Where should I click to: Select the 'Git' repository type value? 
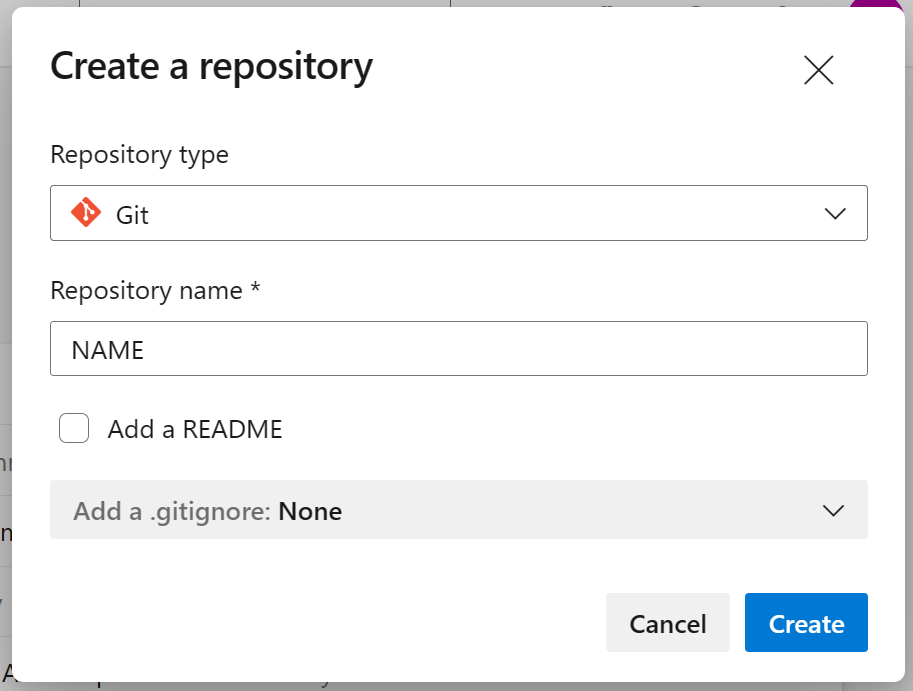(x=132, y=215)
